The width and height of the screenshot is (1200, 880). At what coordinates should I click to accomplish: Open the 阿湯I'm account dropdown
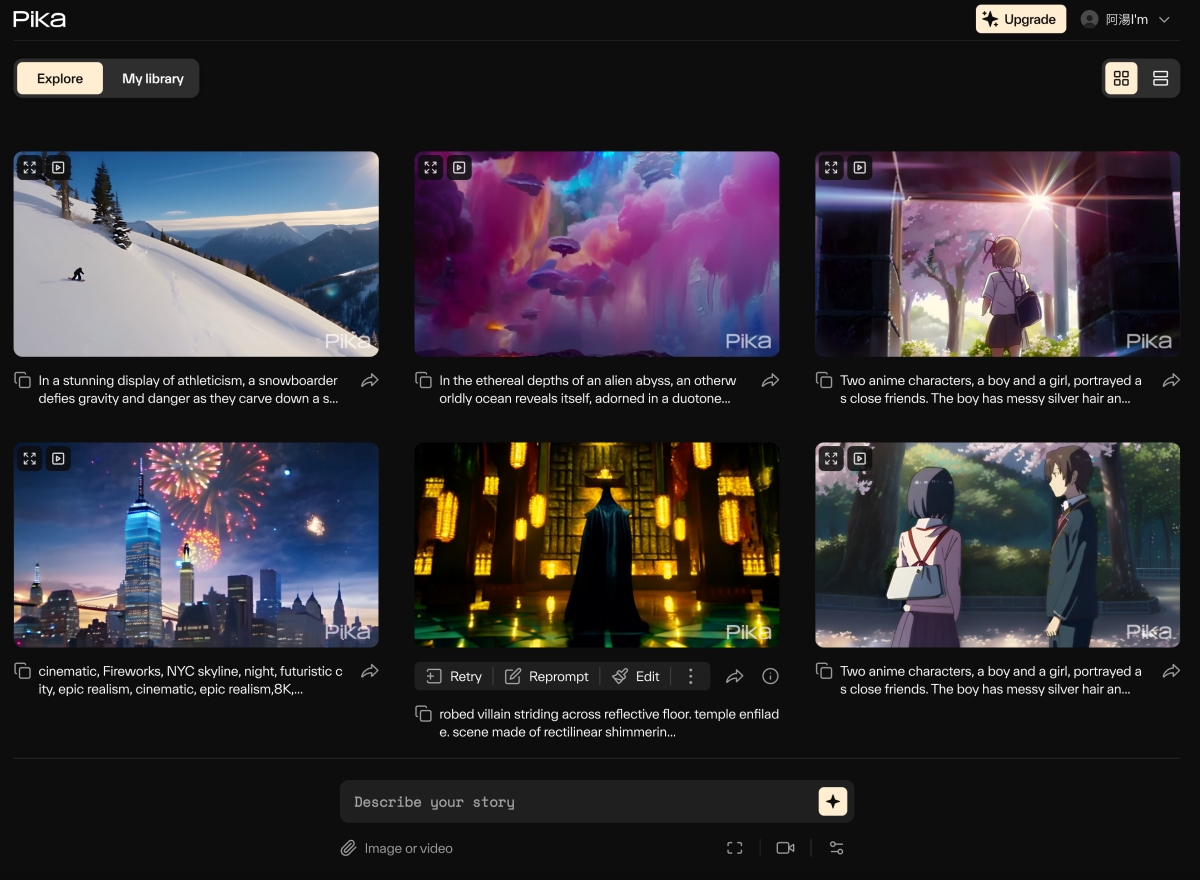pos(1126,19)
